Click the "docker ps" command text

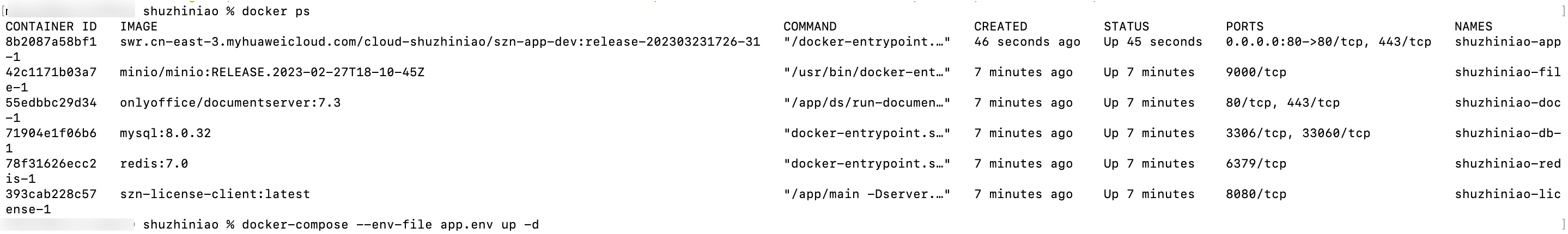276,11
